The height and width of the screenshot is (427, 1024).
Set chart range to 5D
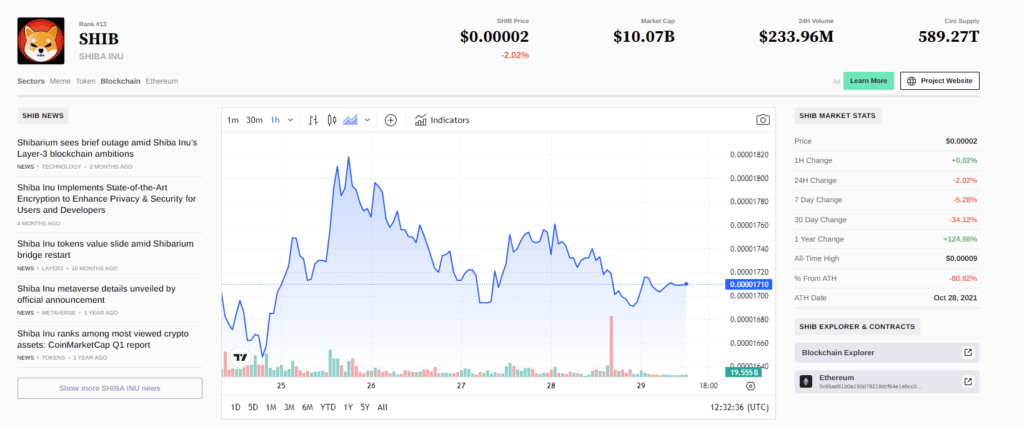[x=253, y=407]
